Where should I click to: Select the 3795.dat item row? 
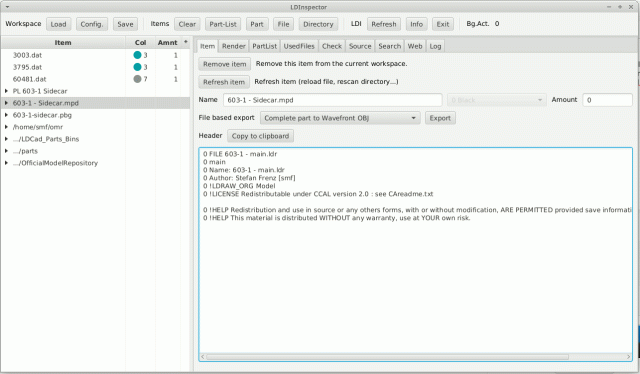point(95,67)
